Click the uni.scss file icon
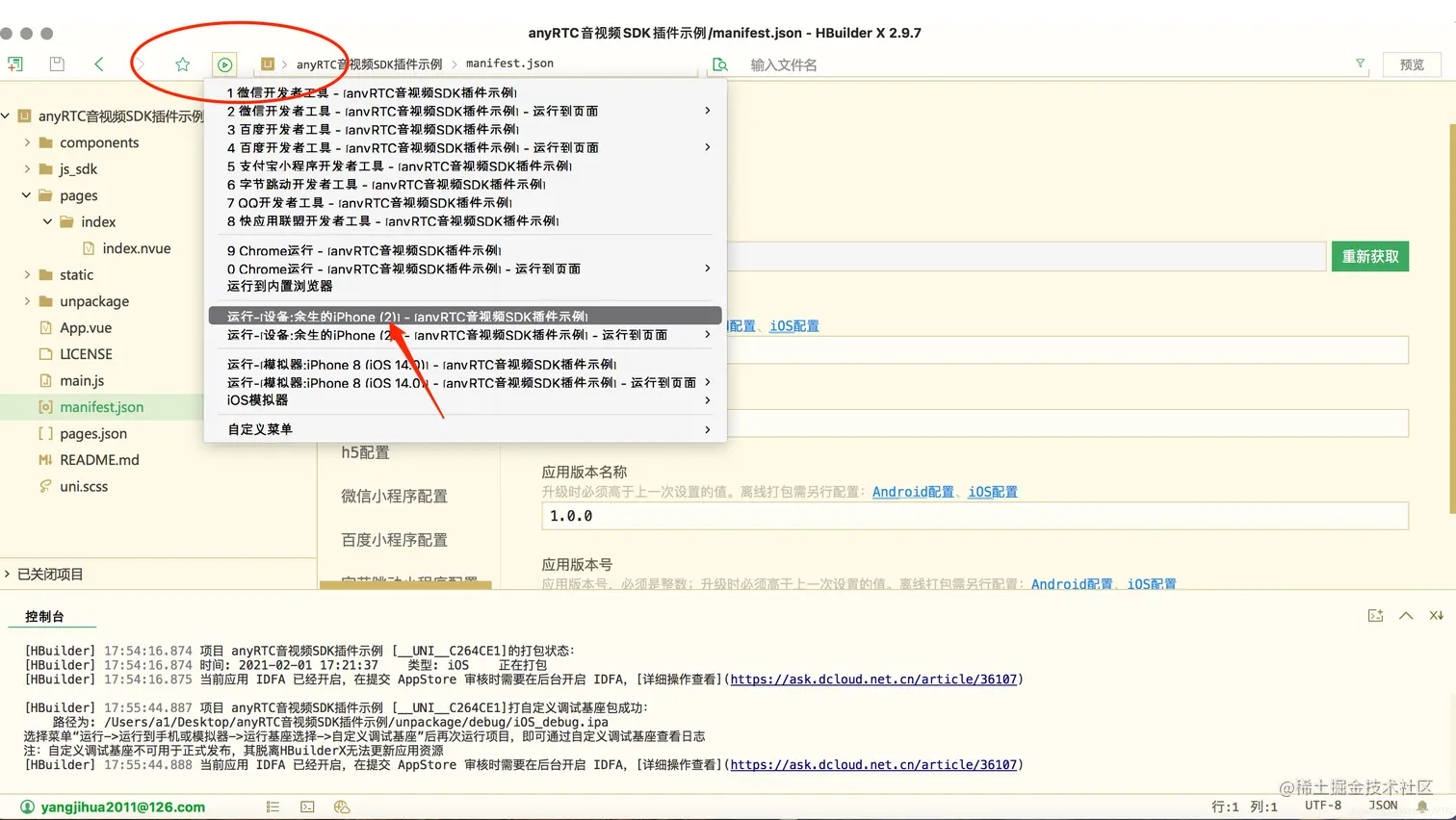The height and width of the screenshot is (820, 1456). tap(45, 486)
